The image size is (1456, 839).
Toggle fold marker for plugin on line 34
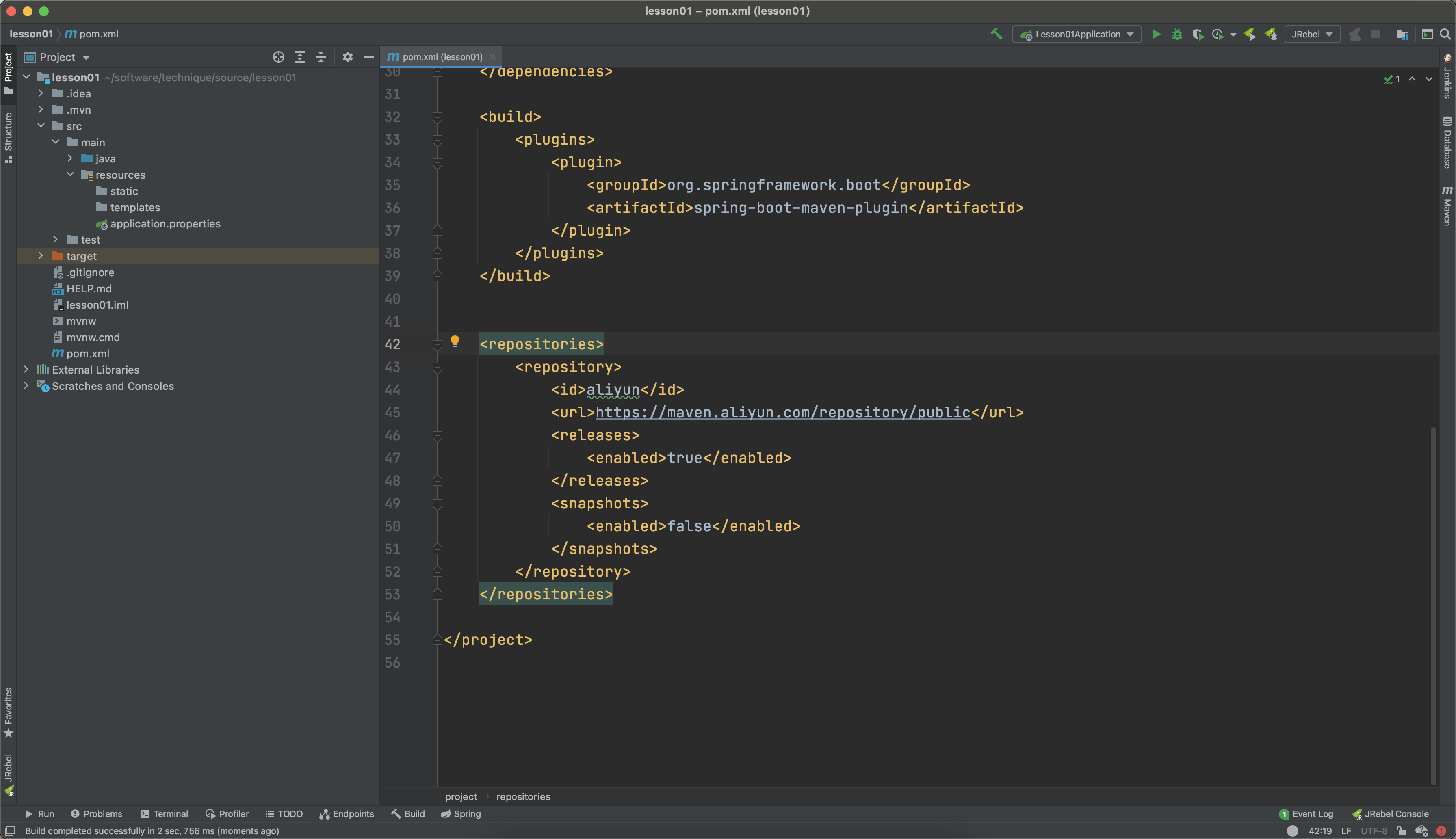coord(438,162)
